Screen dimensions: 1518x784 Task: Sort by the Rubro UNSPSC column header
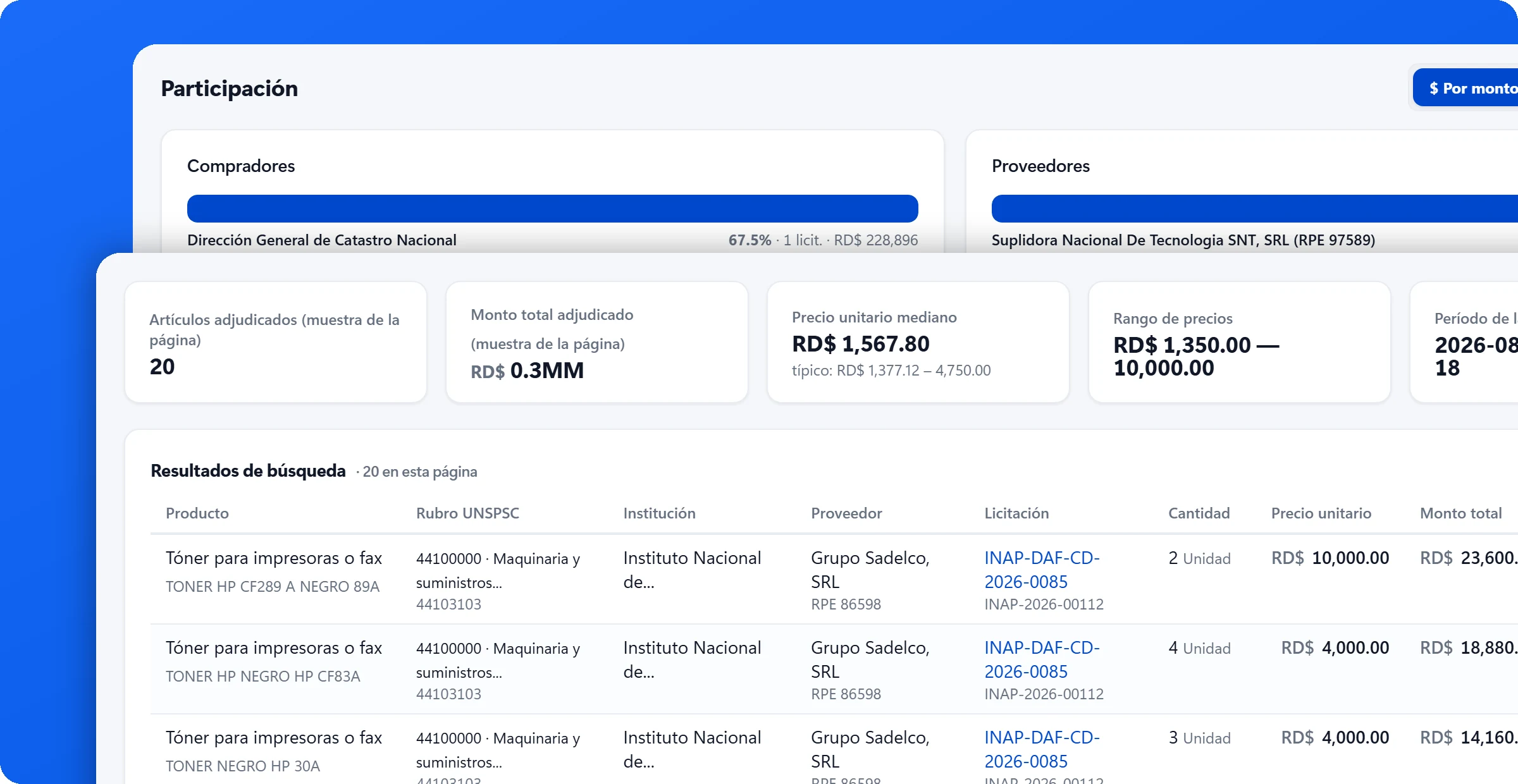pyautogui.click(x=467, y=513)
